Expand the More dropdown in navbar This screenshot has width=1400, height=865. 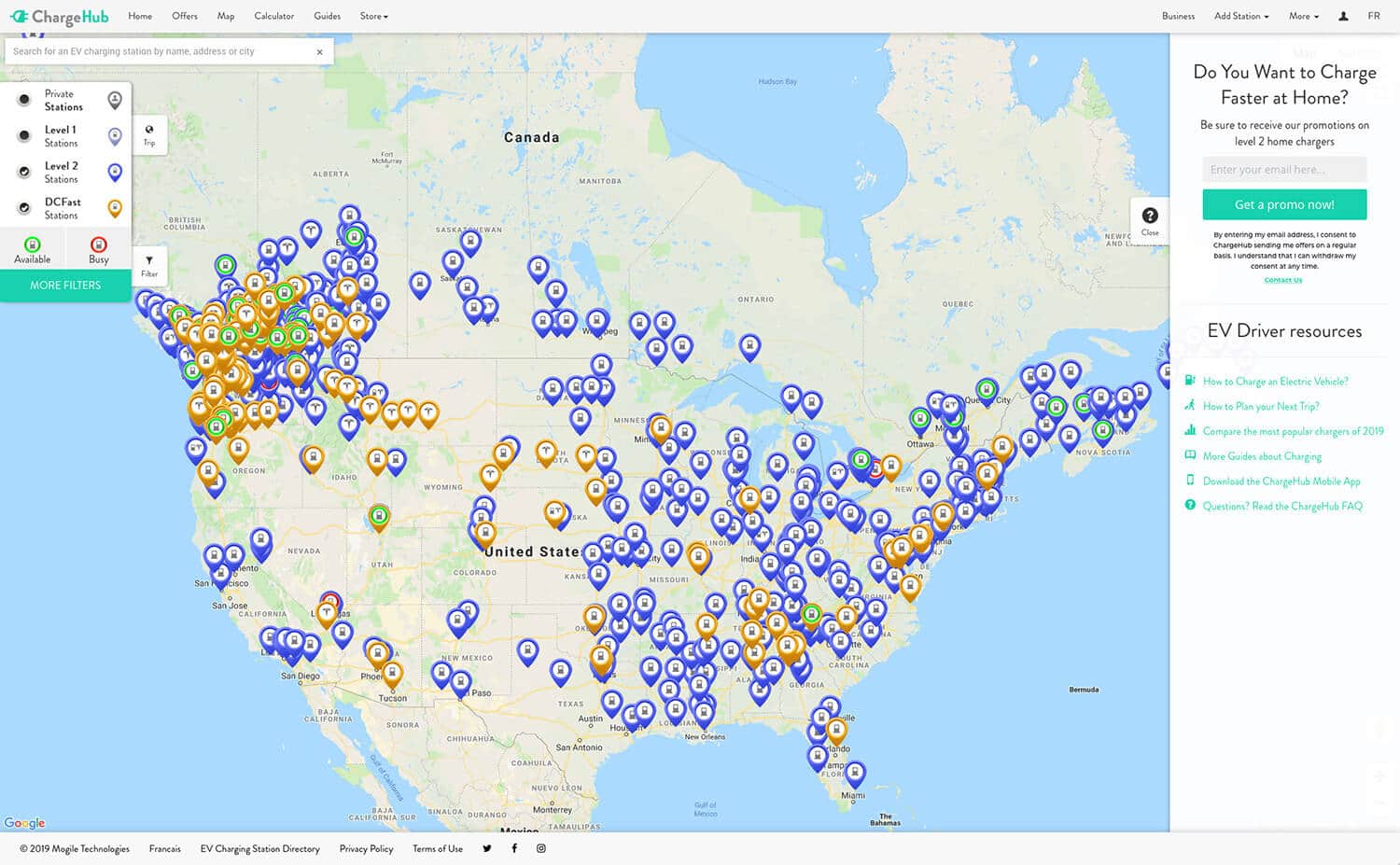1304,16
